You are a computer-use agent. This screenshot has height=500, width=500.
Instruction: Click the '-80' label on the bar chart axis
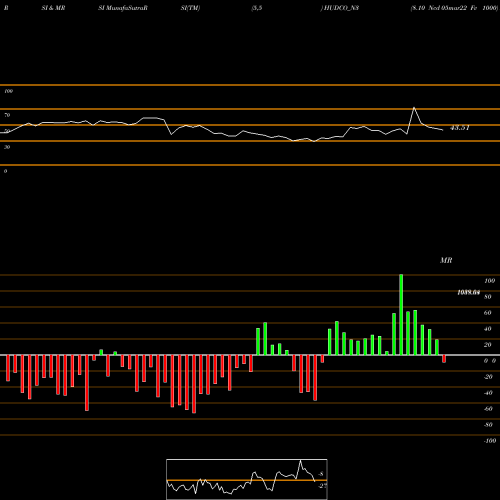pos(488,425)
